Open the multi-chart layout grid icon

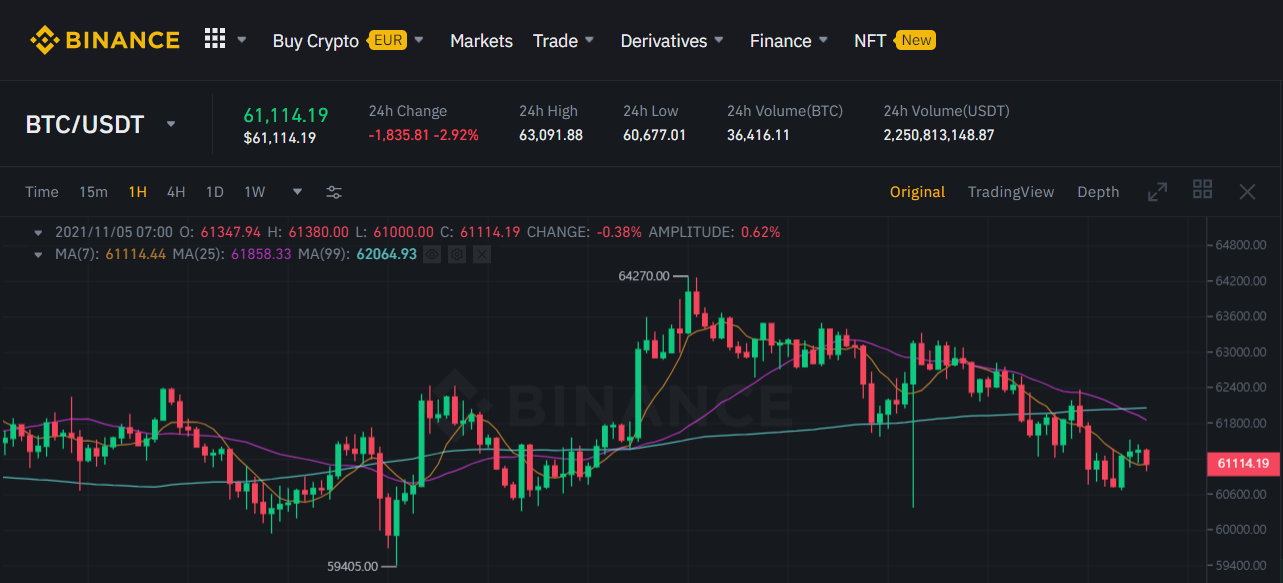[1203, 189]
